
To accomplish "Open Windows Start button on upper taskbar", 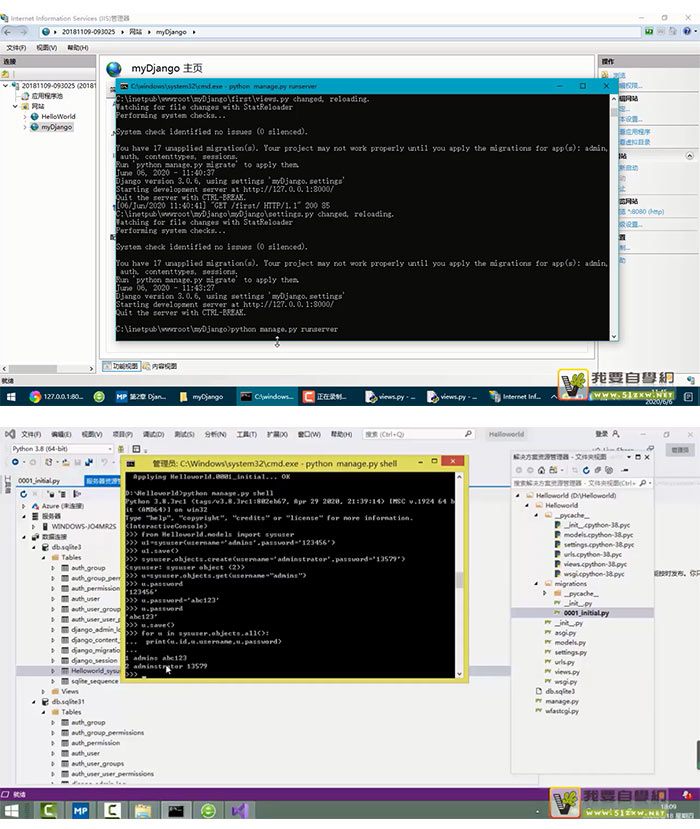I will [11, 397].
